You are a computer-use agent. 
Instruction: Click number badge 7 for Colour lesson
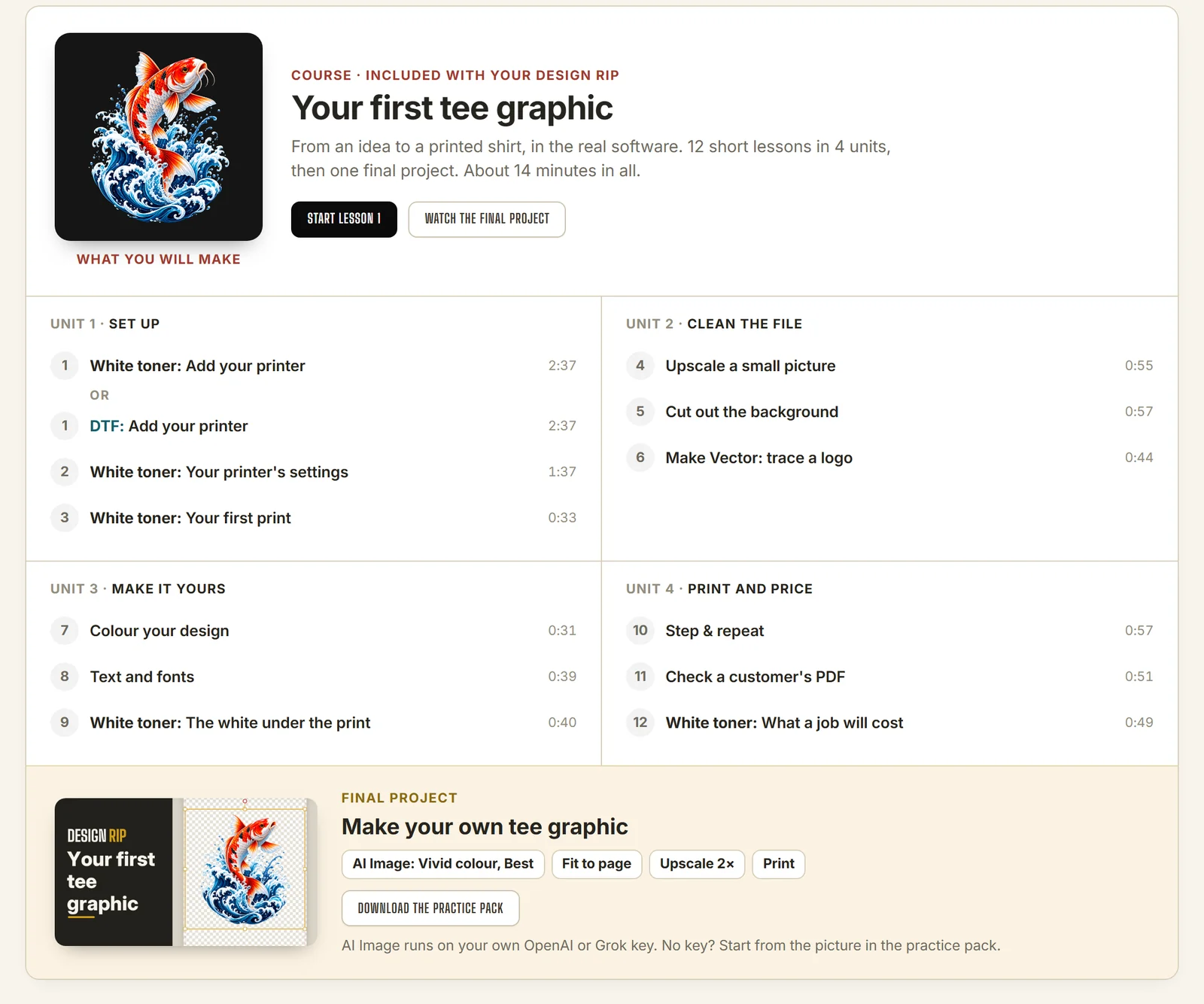pos(65,631)
